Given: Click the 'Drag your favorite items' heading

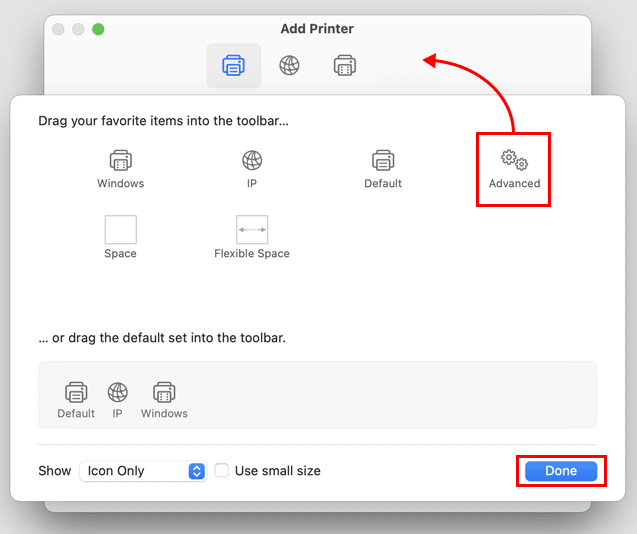Looking at the screenshot, I should pyautogui.click(x=163, y=121).
